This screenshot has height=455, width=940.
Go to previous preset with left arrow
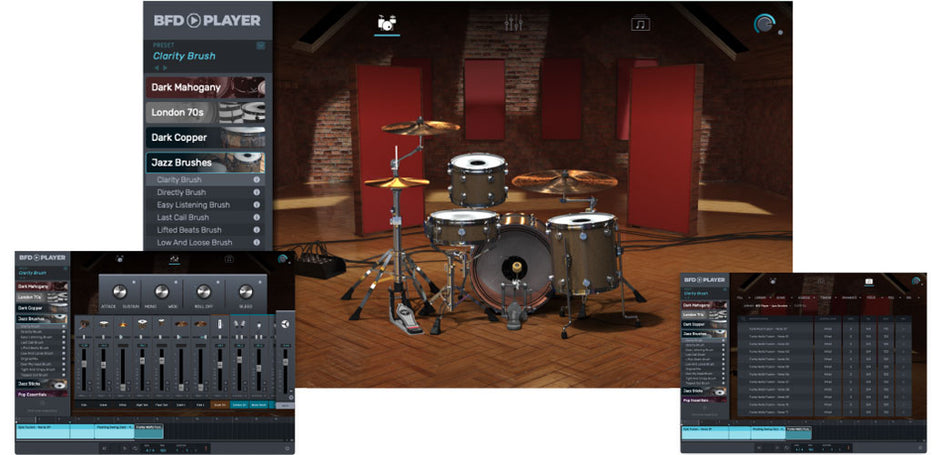tap(157, 68)
